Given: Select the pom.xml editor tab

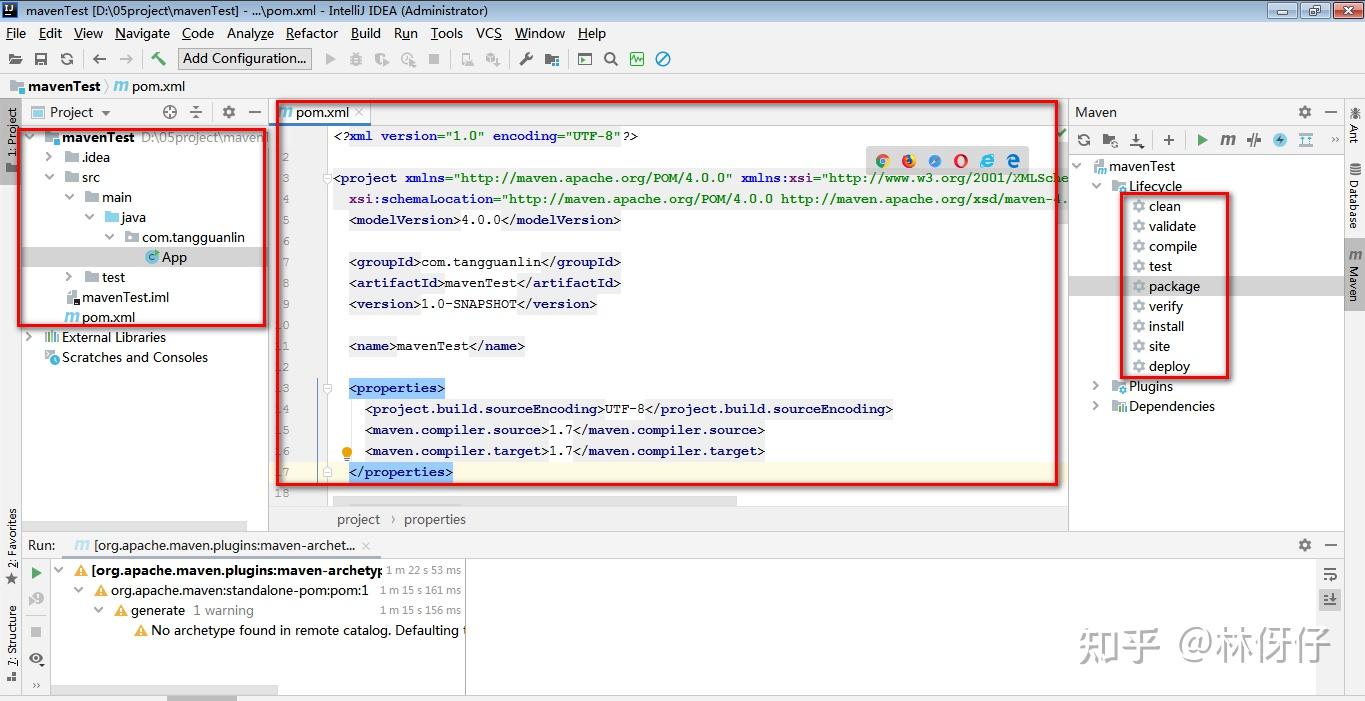Looking at the screenshot, I should click(322, 112).
